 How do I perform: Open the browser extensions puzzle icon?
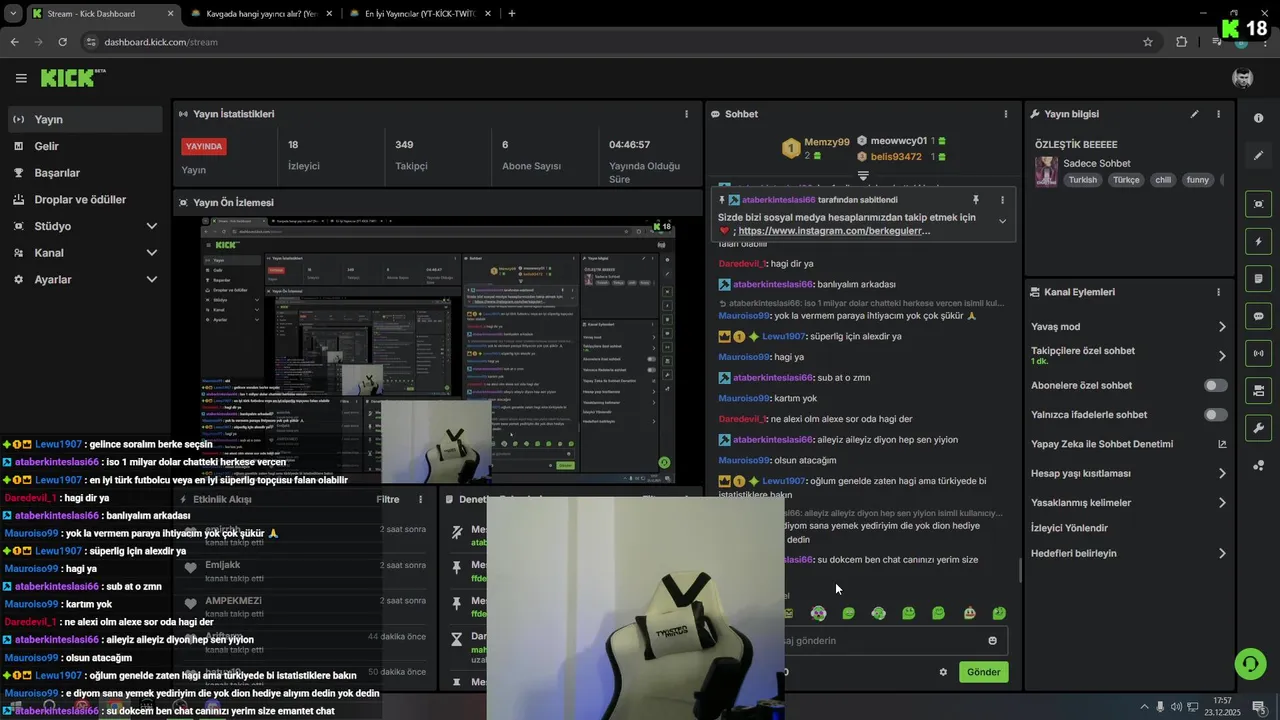pyautogui.click(x=1182, y=42)
